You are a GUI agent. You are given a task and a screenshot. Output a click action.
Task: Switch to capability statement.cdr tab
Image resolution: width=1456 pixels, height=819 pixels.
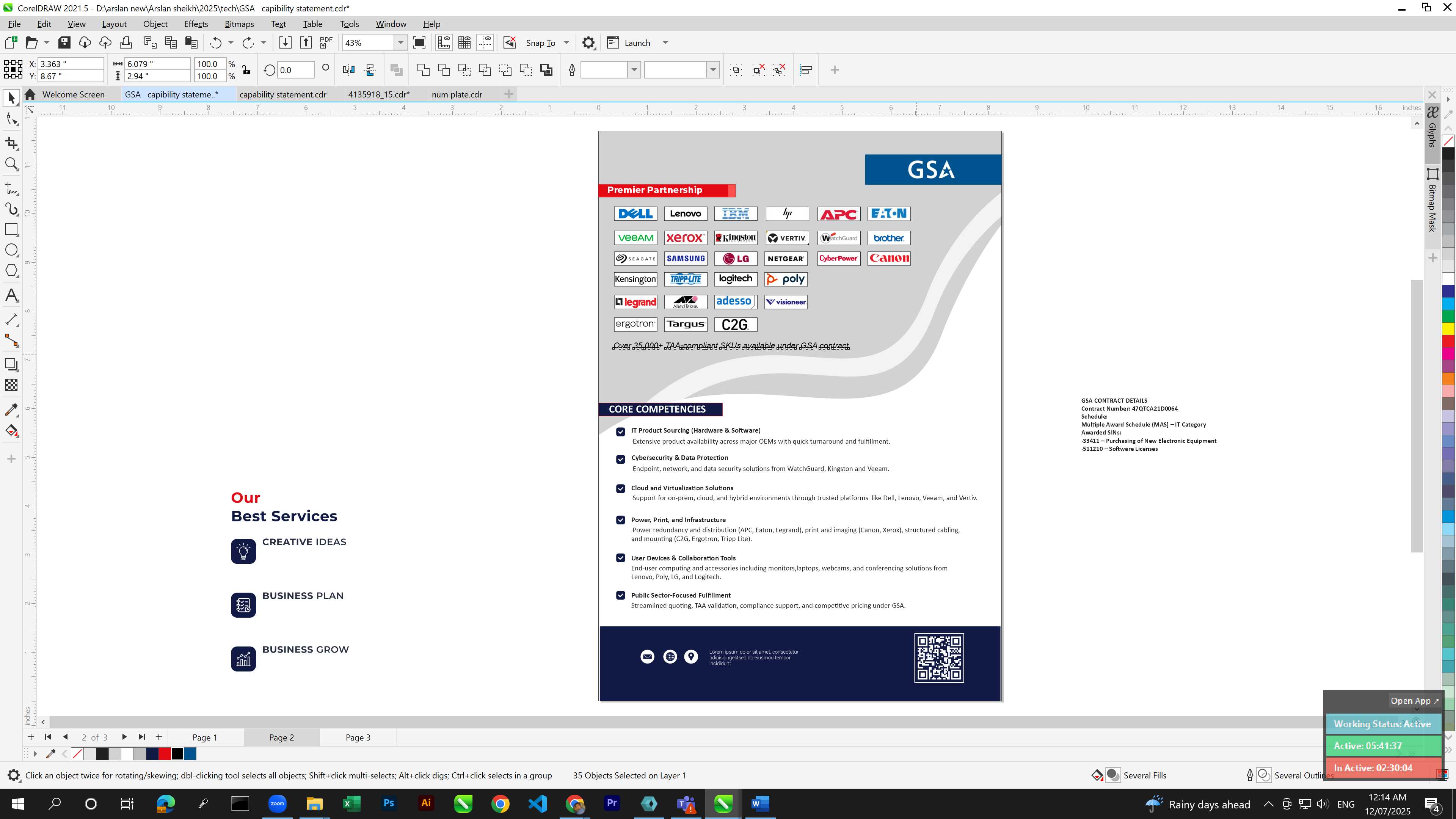pos(282,94)
